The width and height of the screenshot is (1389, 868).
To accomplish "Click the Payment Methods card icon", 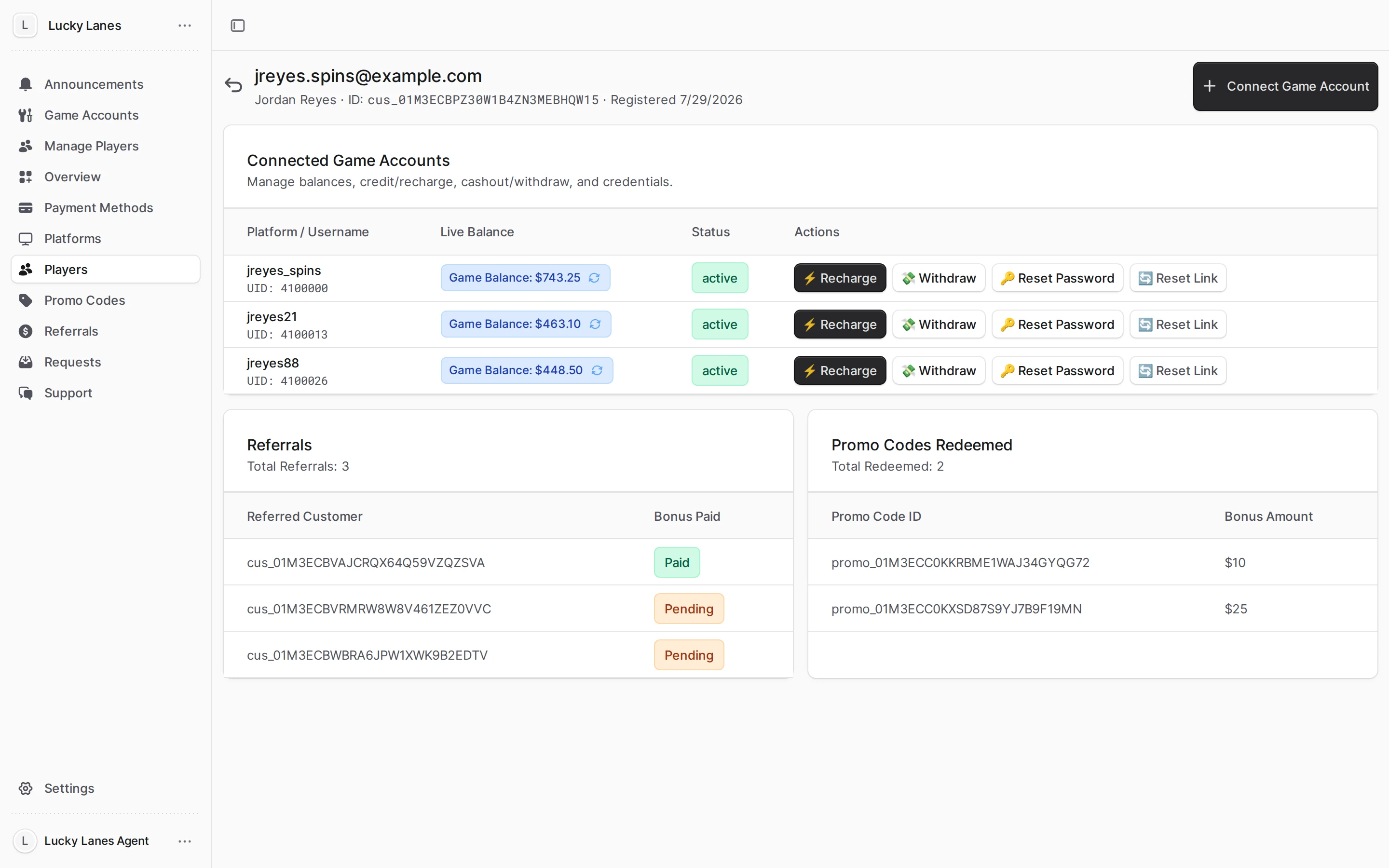I will coord(25,208).
